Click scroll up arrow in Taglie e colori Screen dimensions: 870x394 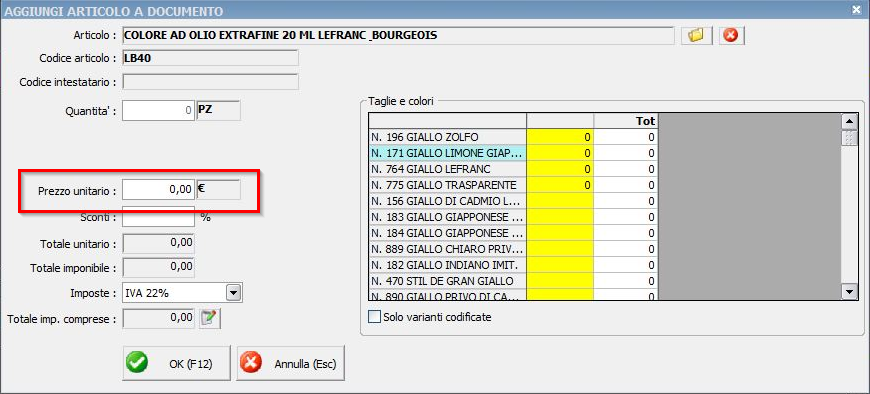(849, 122)
